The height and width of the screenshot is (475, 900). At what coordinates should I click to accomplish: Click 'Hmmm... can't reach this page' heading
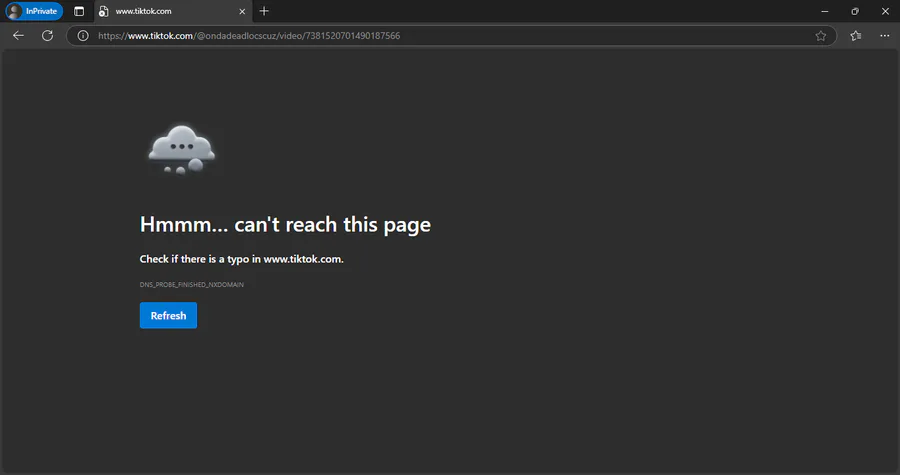click(x=285, y=224)
